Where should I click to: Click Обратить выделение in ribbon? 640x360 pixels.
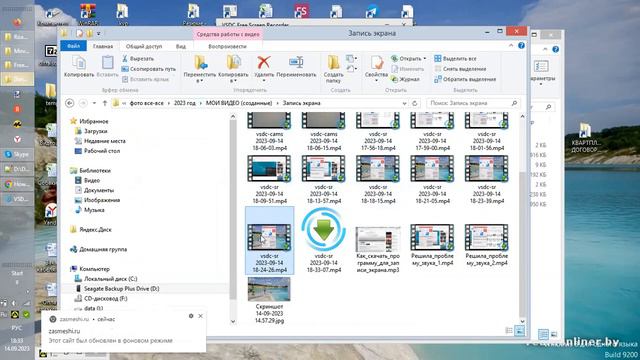click(x=465, y=79)
